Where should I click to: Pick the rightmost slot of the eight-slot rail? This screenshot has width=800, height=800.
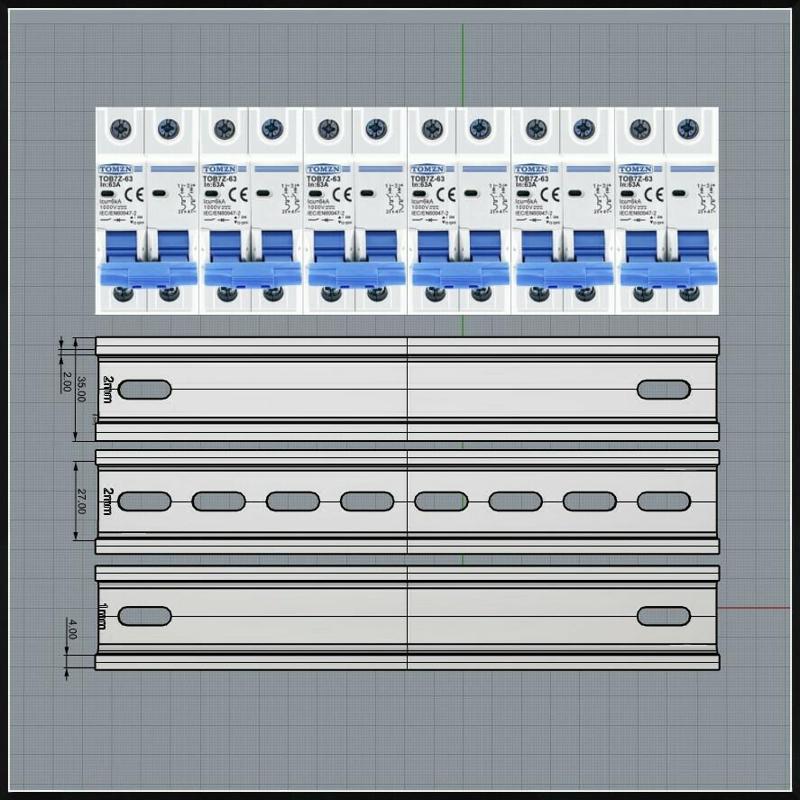664,502
